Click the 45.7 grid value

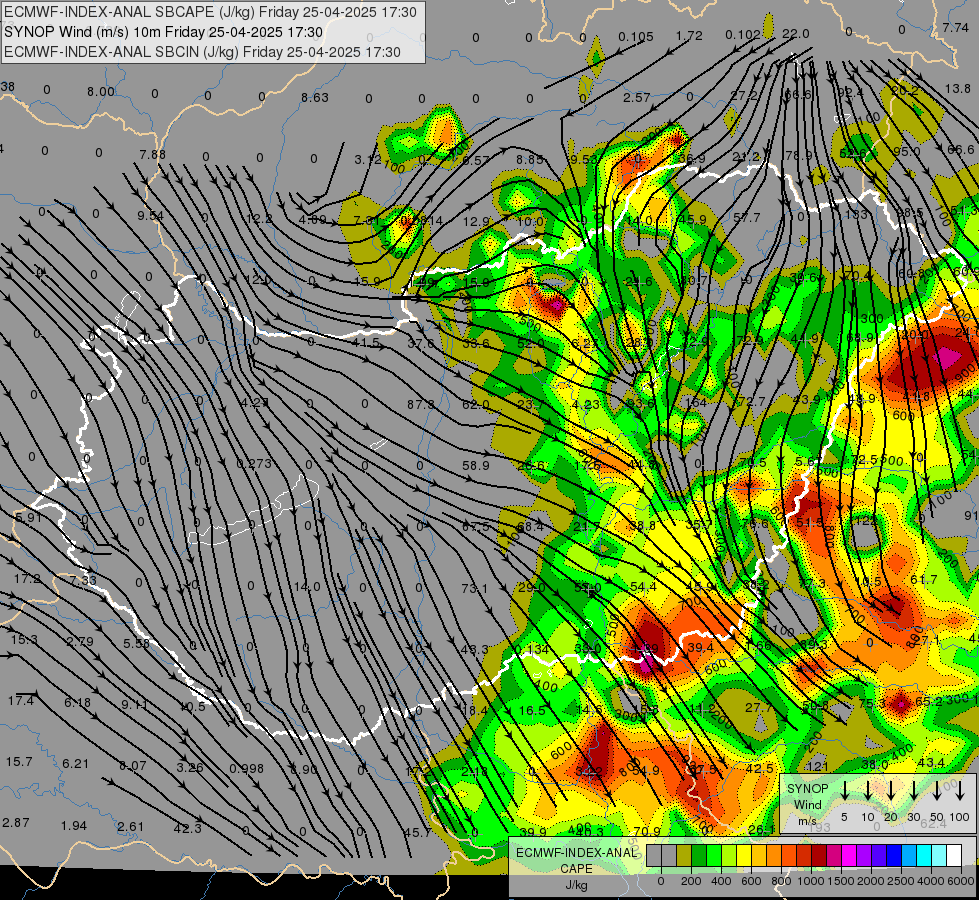417,832
